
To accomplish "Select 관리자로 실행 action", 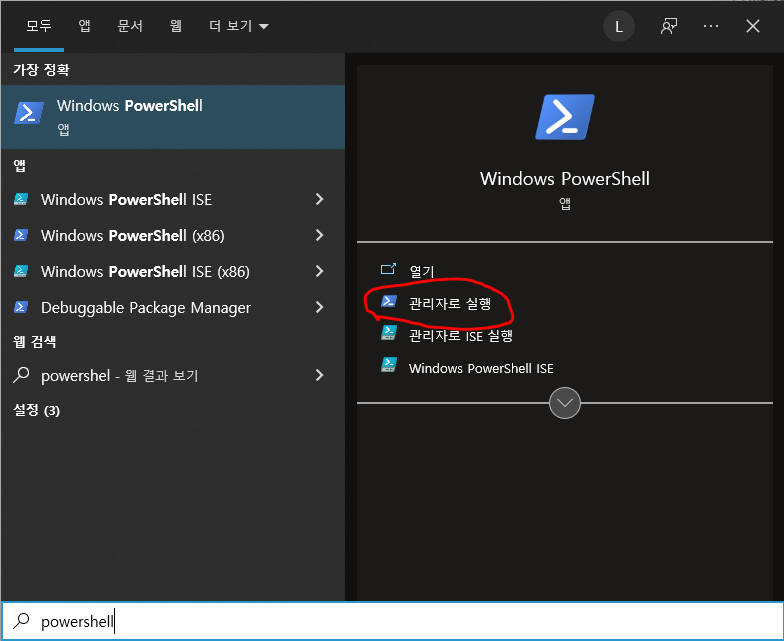I will 450,303.
